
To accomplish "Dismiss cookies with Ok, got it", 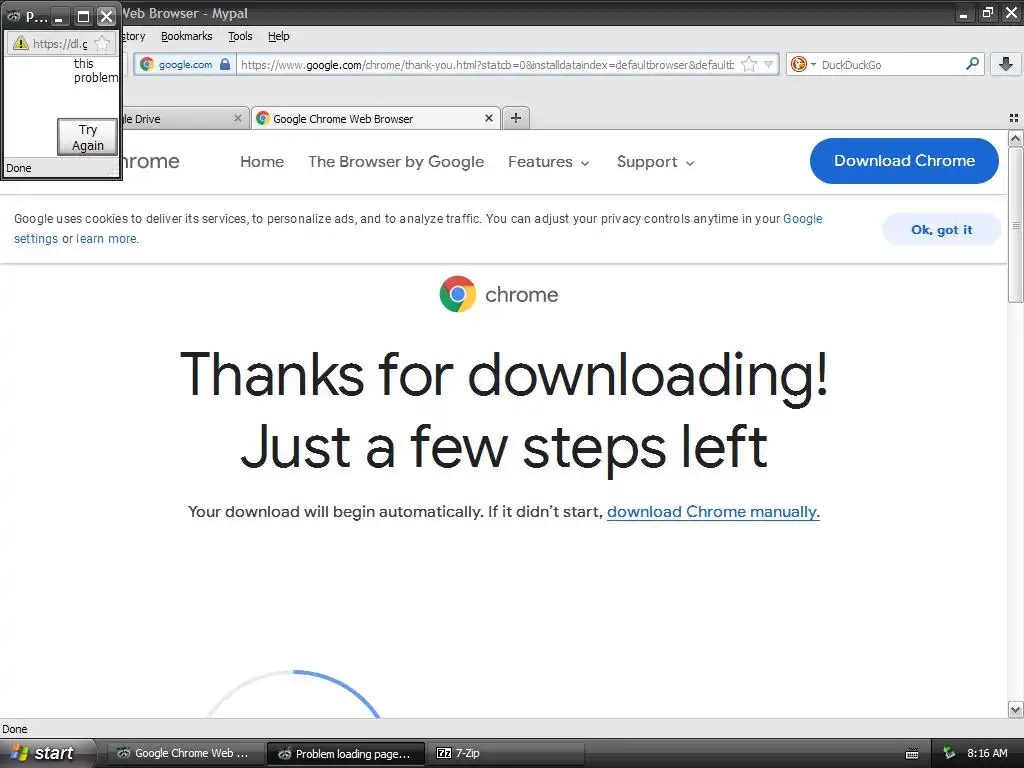I will click(x=941, y=229).
